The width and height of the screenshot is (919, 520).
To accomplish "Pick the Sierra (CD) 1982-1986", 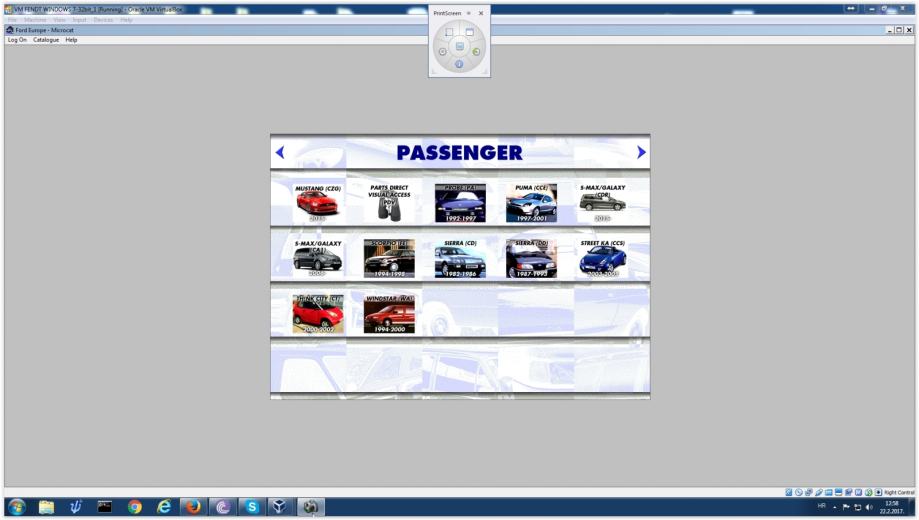I will [460, 258].
